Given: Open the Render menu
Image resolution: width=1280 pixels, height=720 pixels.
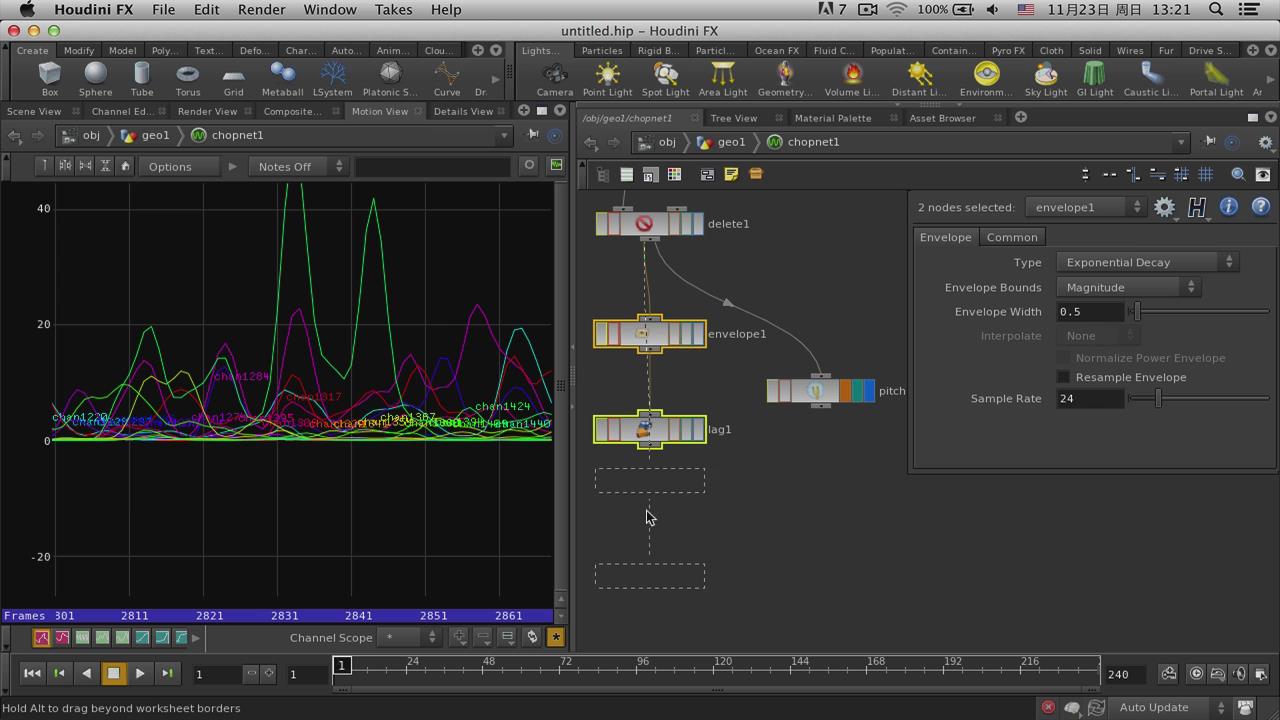Looking at the screenshot, I should click(x=261, y=9).
